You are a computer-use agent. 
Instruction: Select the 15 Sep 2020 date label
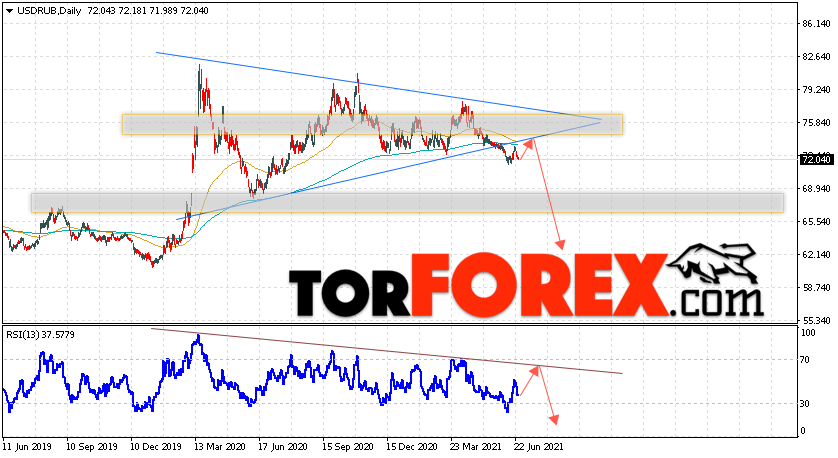[x=347, y=446]
